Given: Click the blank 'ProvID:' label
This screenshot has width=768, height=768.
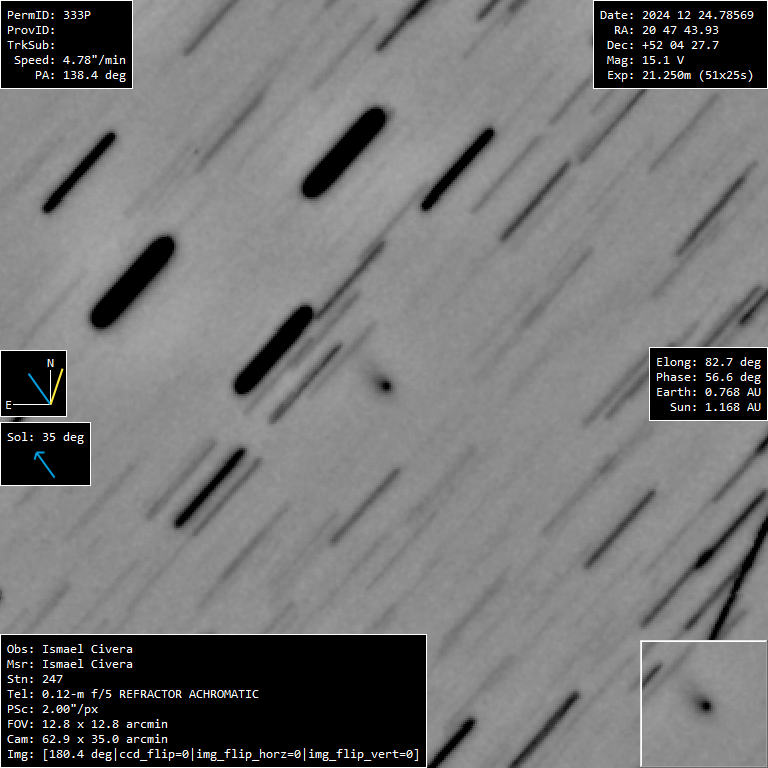Looking at the screenshot, I should [31, 30].
